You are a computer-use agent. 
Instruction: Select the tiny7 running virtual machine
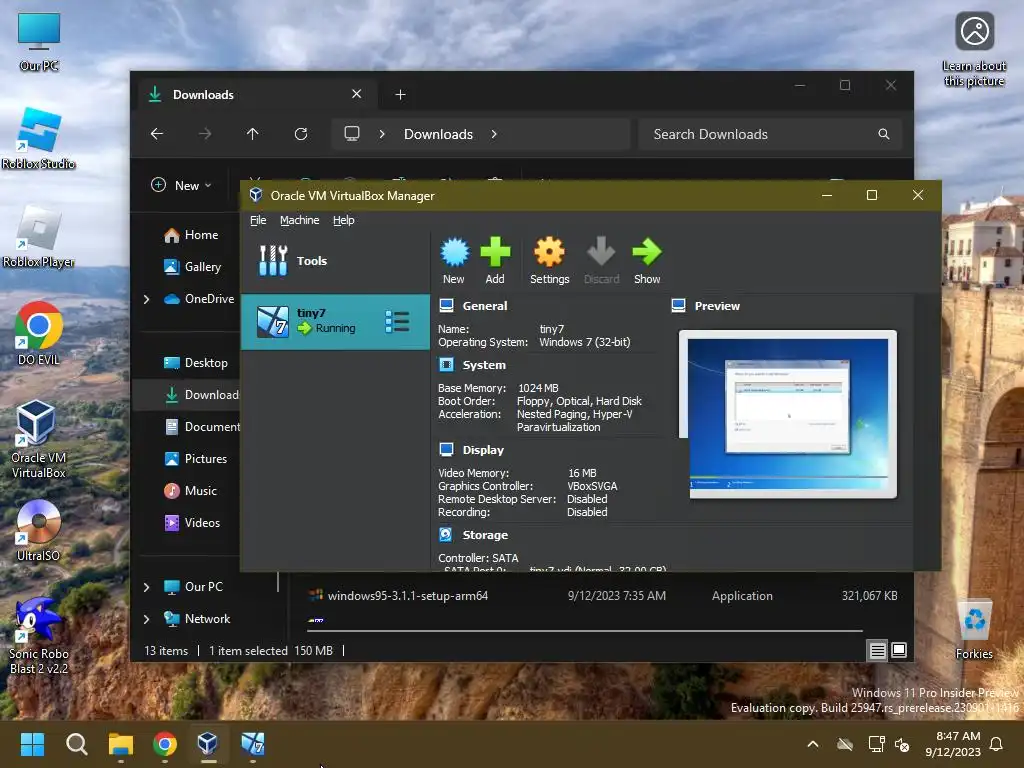point(335,321)
